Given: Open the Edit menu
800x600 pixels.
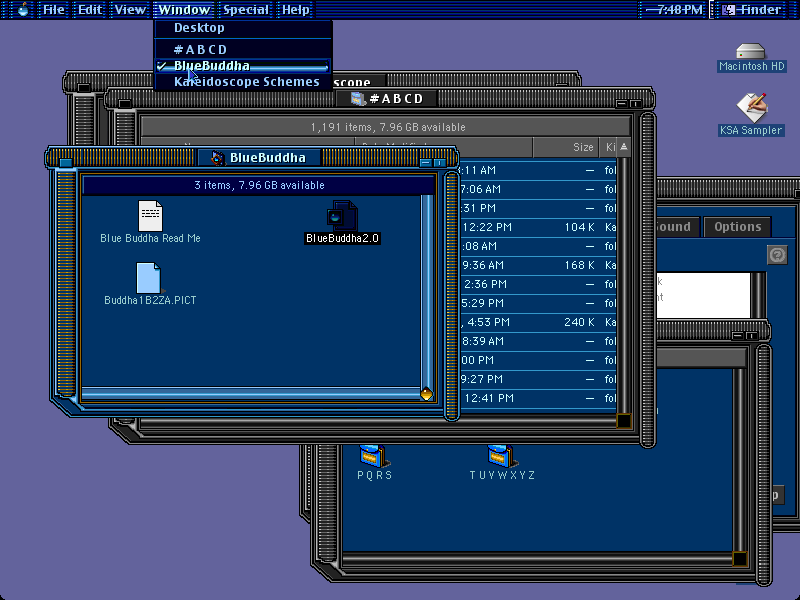Looking at the screenshot, I should coord(90,9).
